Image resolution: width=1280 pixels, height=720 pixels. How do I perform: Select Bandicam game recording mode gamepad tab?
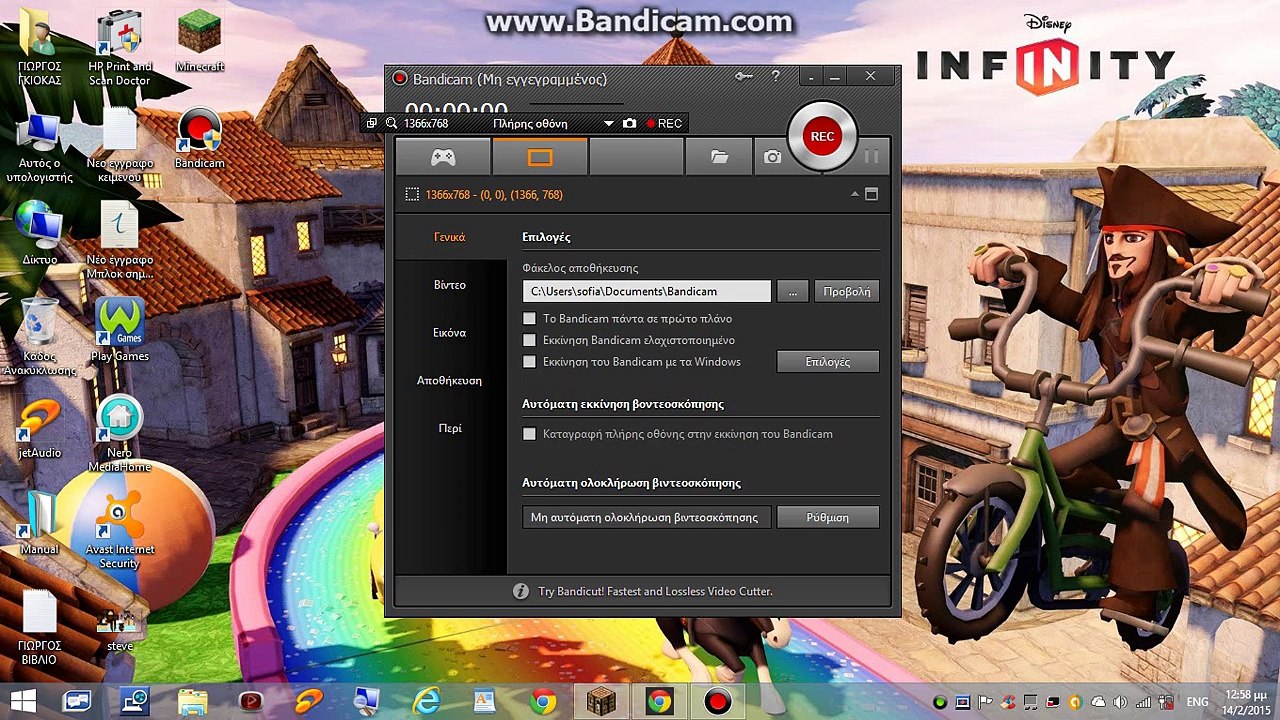[x=443, y=157]
